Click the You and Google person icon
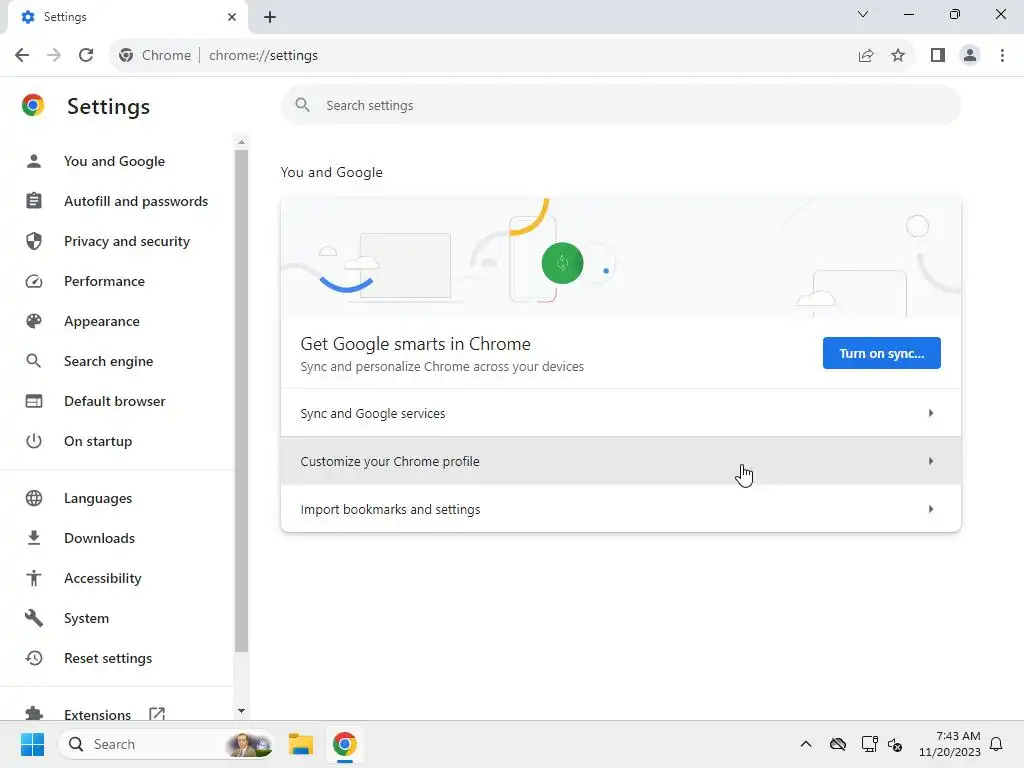This screenshot has height=768, width=1024. [x=34, y=161]
